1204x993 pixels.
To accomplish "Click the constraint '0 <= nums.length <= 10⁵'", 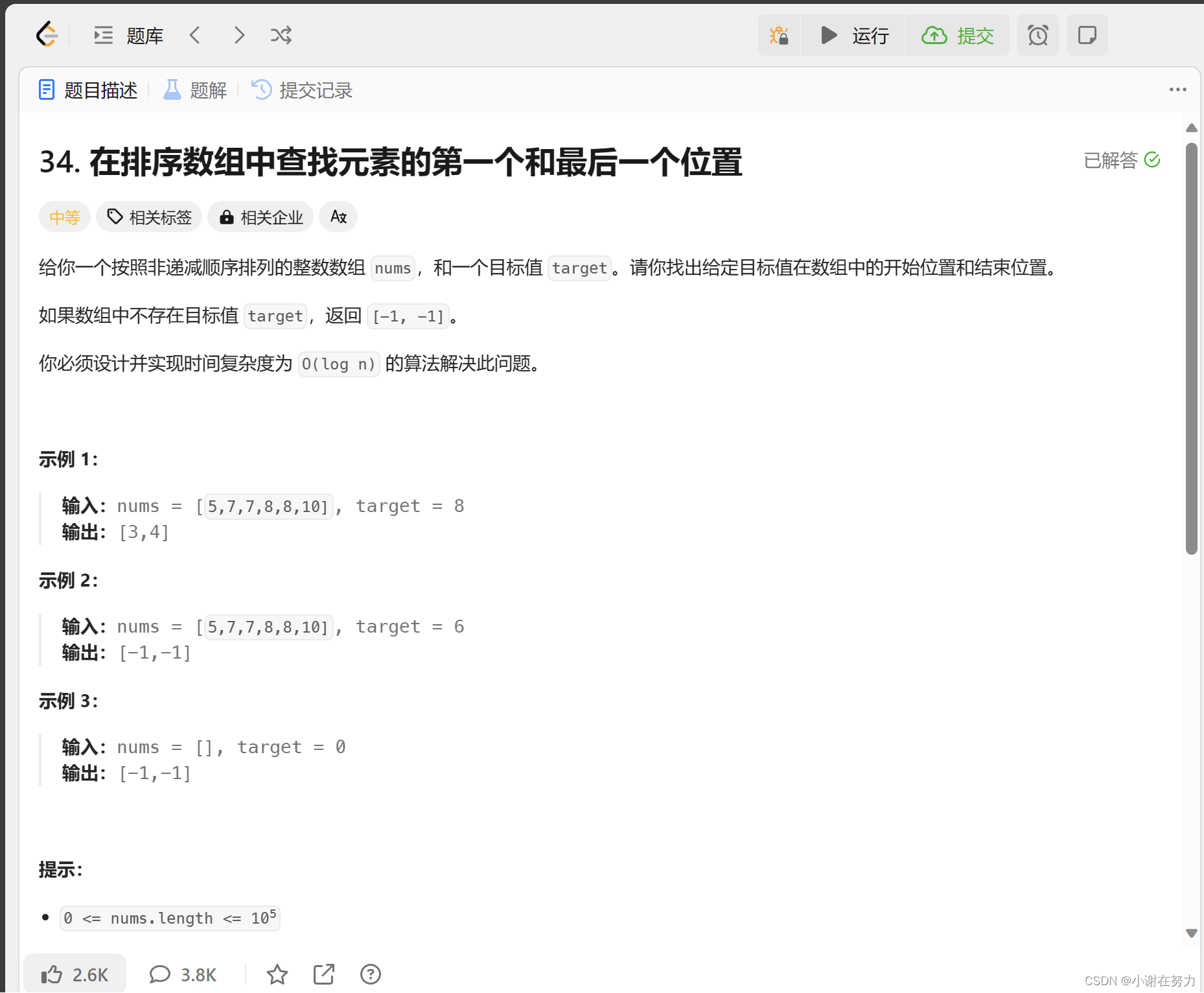I will 170,918.
